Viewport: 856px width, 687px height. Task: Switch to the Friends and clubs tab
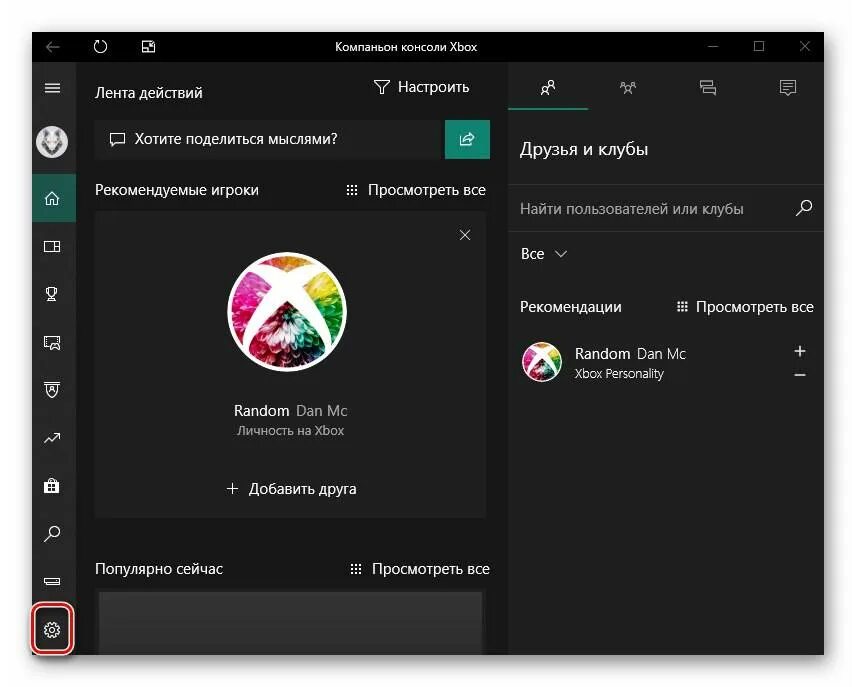click(548, 87)
